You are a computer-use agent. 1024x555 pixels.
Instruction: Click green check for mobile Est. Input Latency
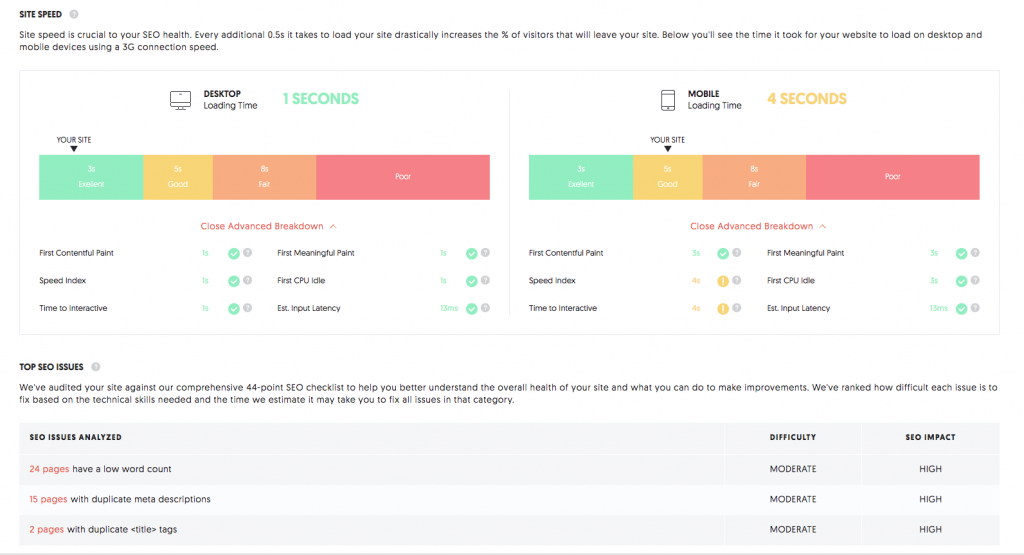tap(961, 309)
